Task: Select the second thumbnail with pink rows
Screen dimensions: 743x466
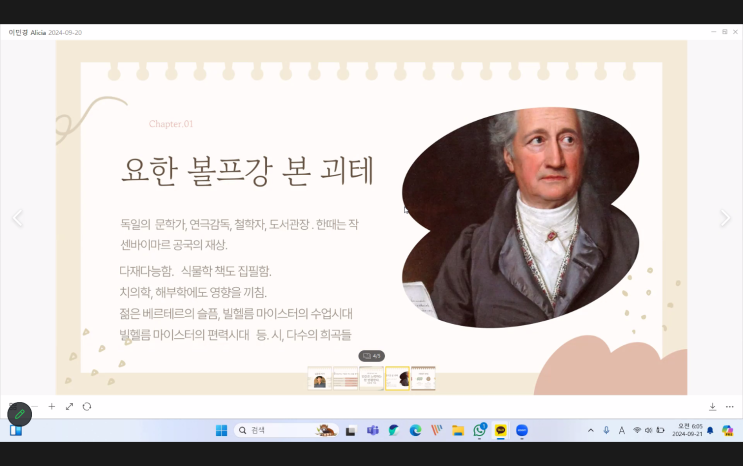Action: (x=345, y=378)
